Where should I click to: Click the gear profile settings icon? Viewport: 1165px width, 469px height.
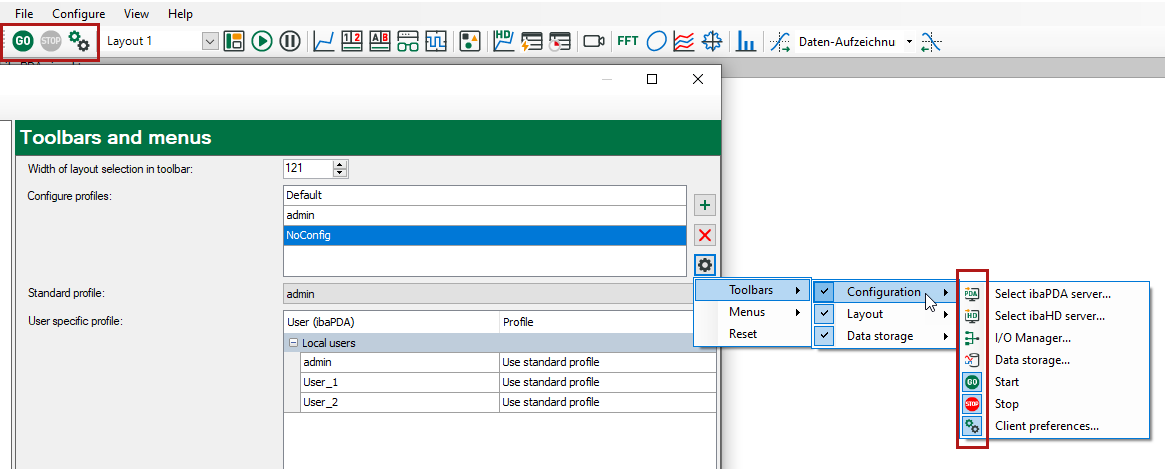click(x=705, y=265)
